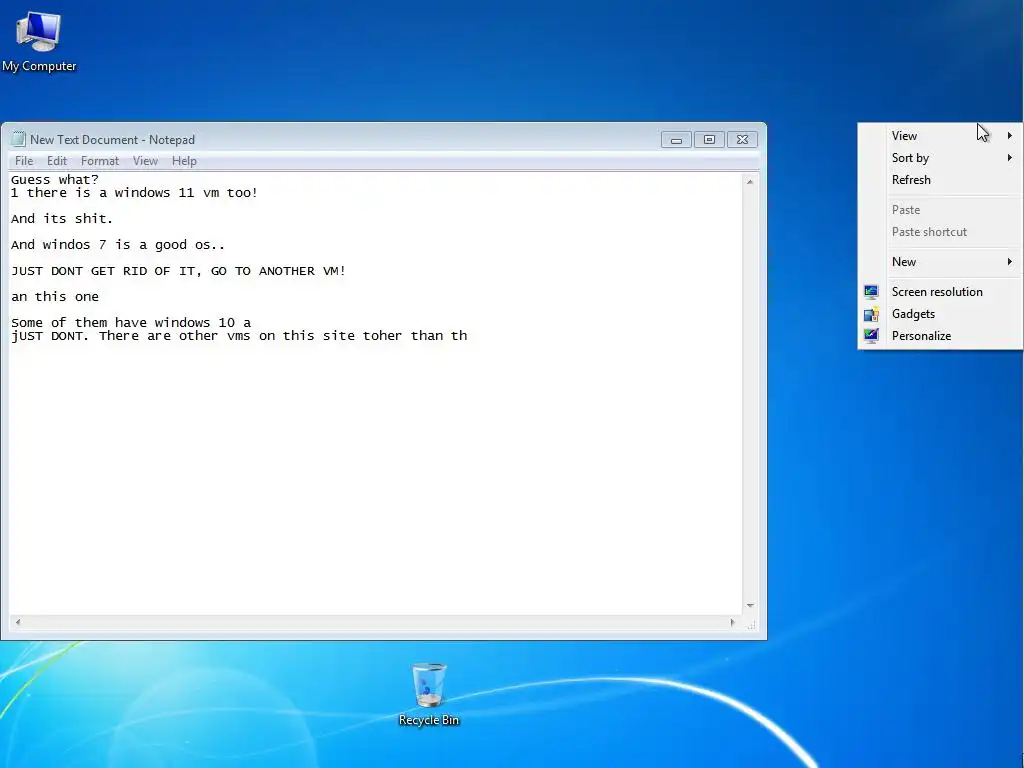The height and width of the screenshot is (768, 1024).
Task: Select the Recycle Bin desktop icon
Action: click(x=428, y=694)
